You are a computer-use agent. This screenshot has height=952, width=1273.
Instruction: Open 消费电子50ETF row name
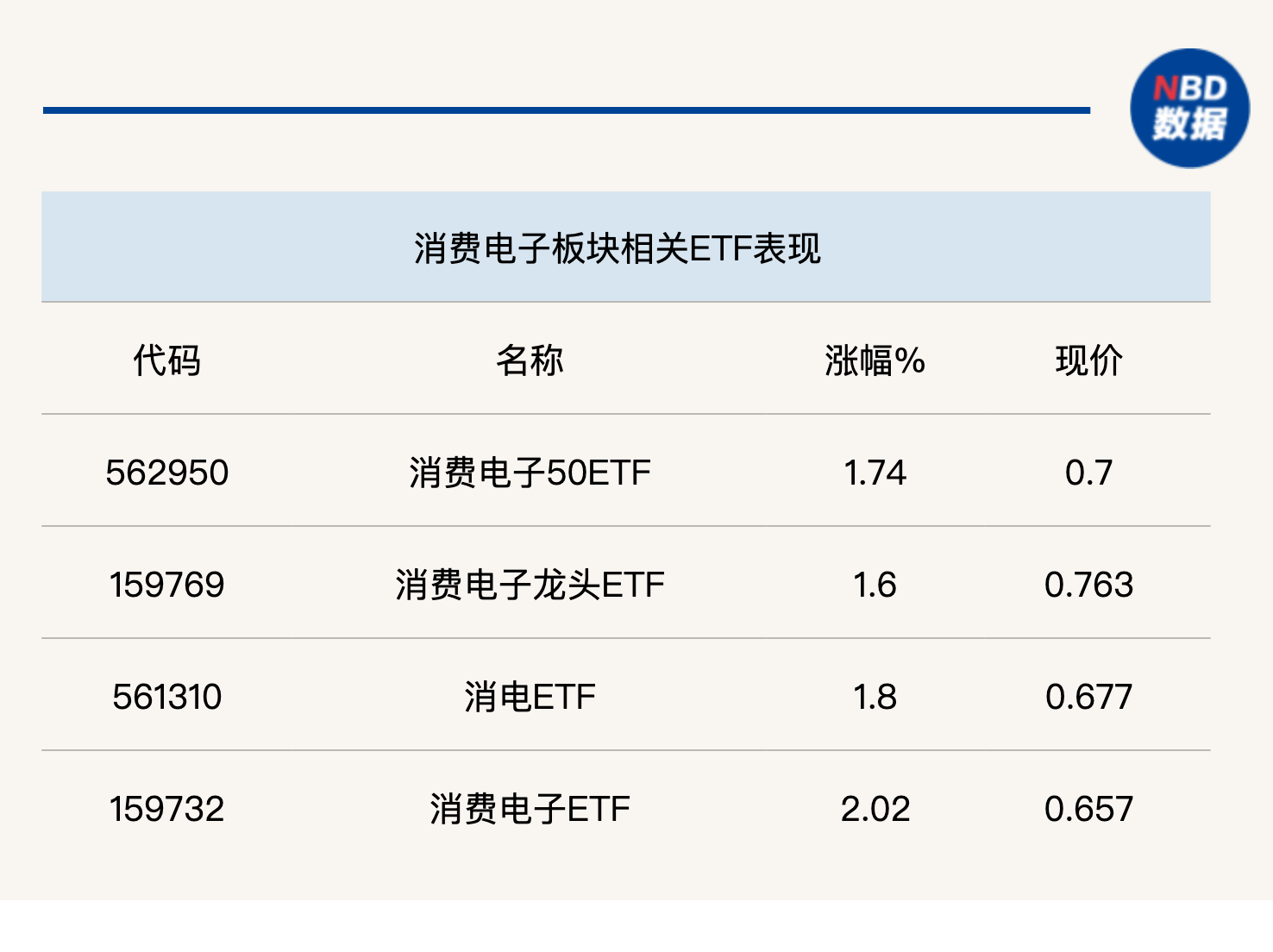click(x=530, y=473)
